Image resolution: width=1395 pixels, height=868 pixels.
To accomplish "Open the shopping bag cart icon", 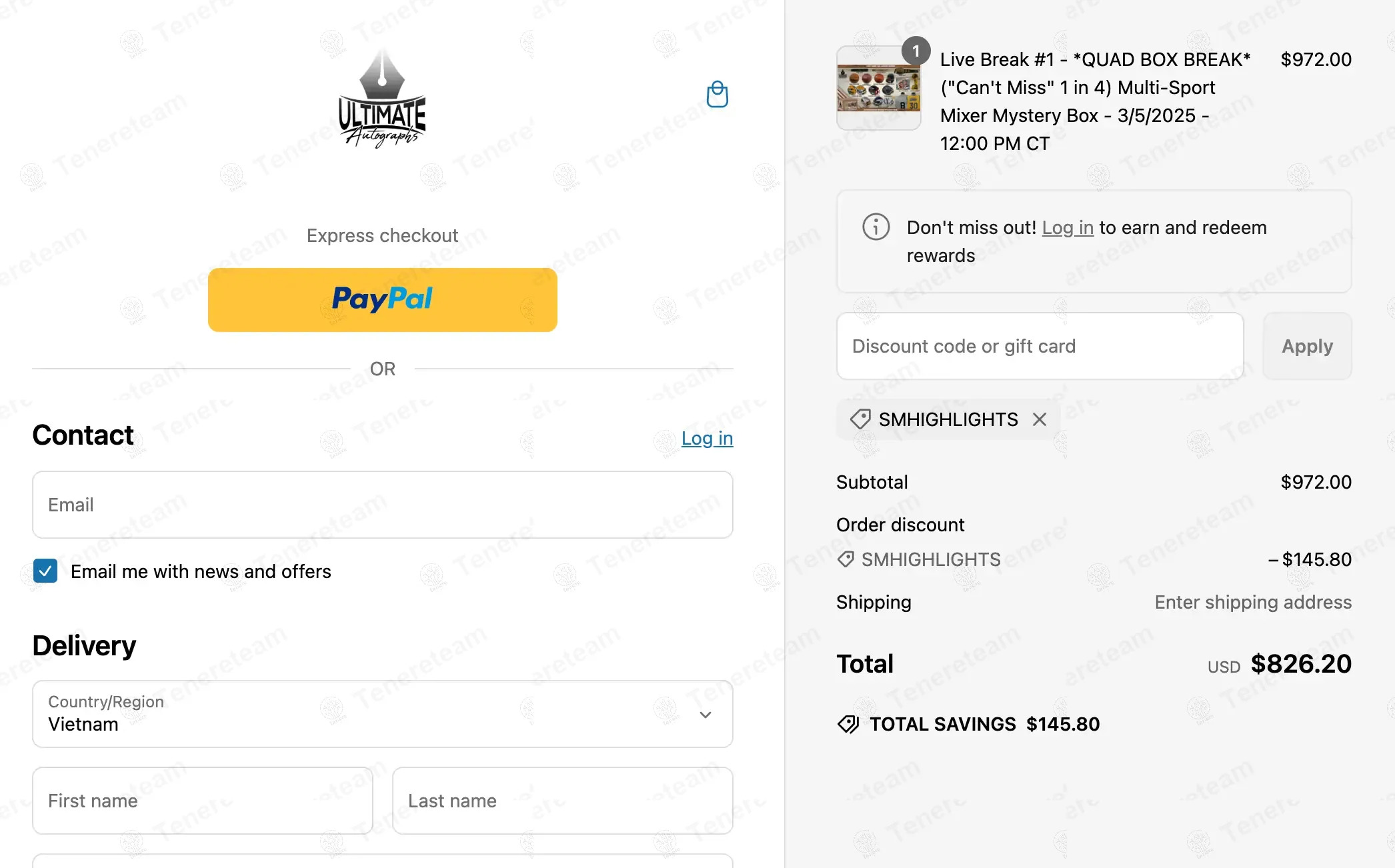I will [x=717, y=94].
